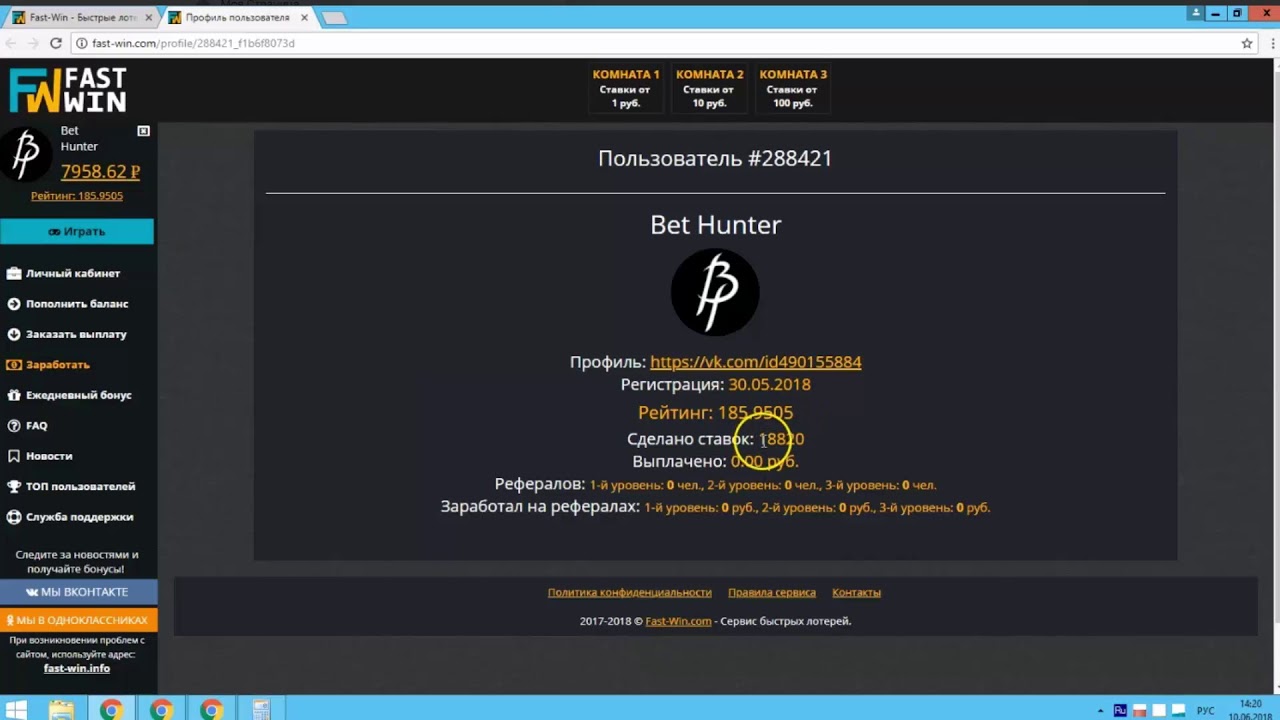Show hidden tray icons arrow
The width and height of the screenshot is (1280, 720).
click(x=1101, y=711)
